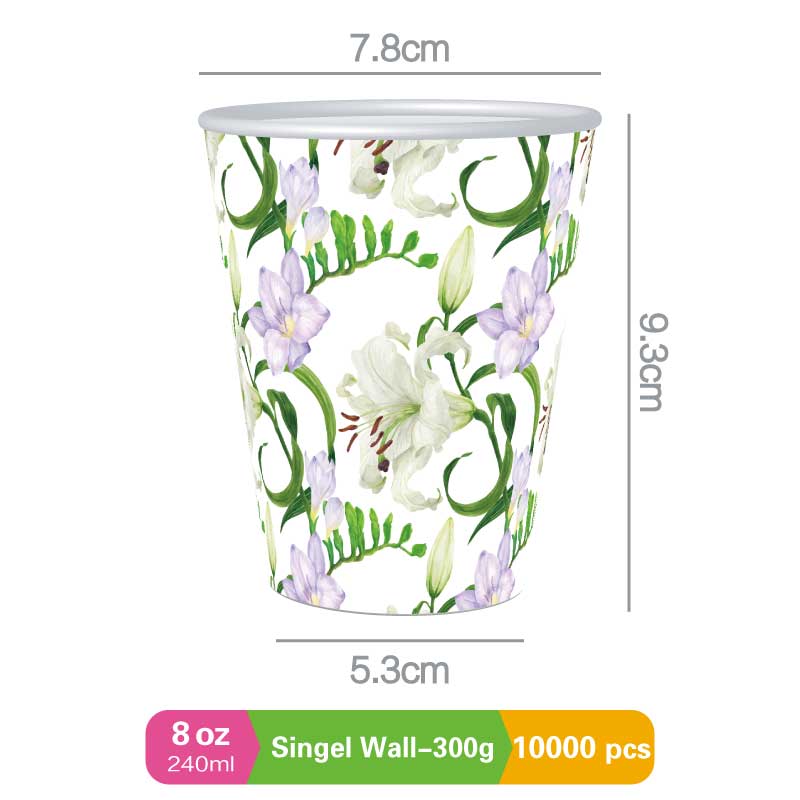Click the partial white lily near cup top
The width and height of the screenshot is (800, 800).
[x=403, y=176]
